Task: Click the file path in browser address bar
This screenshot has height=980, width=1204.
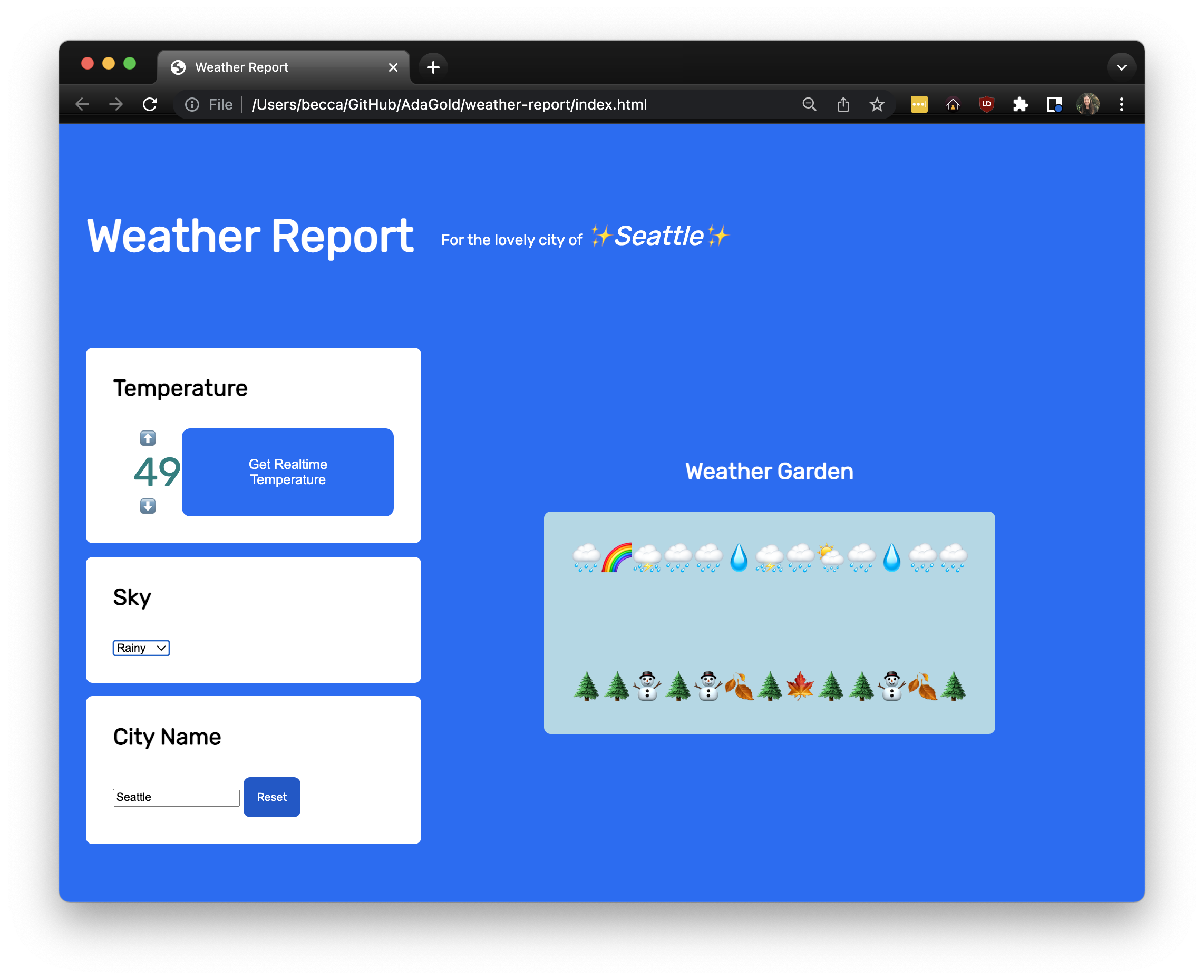Action: [x=448, y=104]
